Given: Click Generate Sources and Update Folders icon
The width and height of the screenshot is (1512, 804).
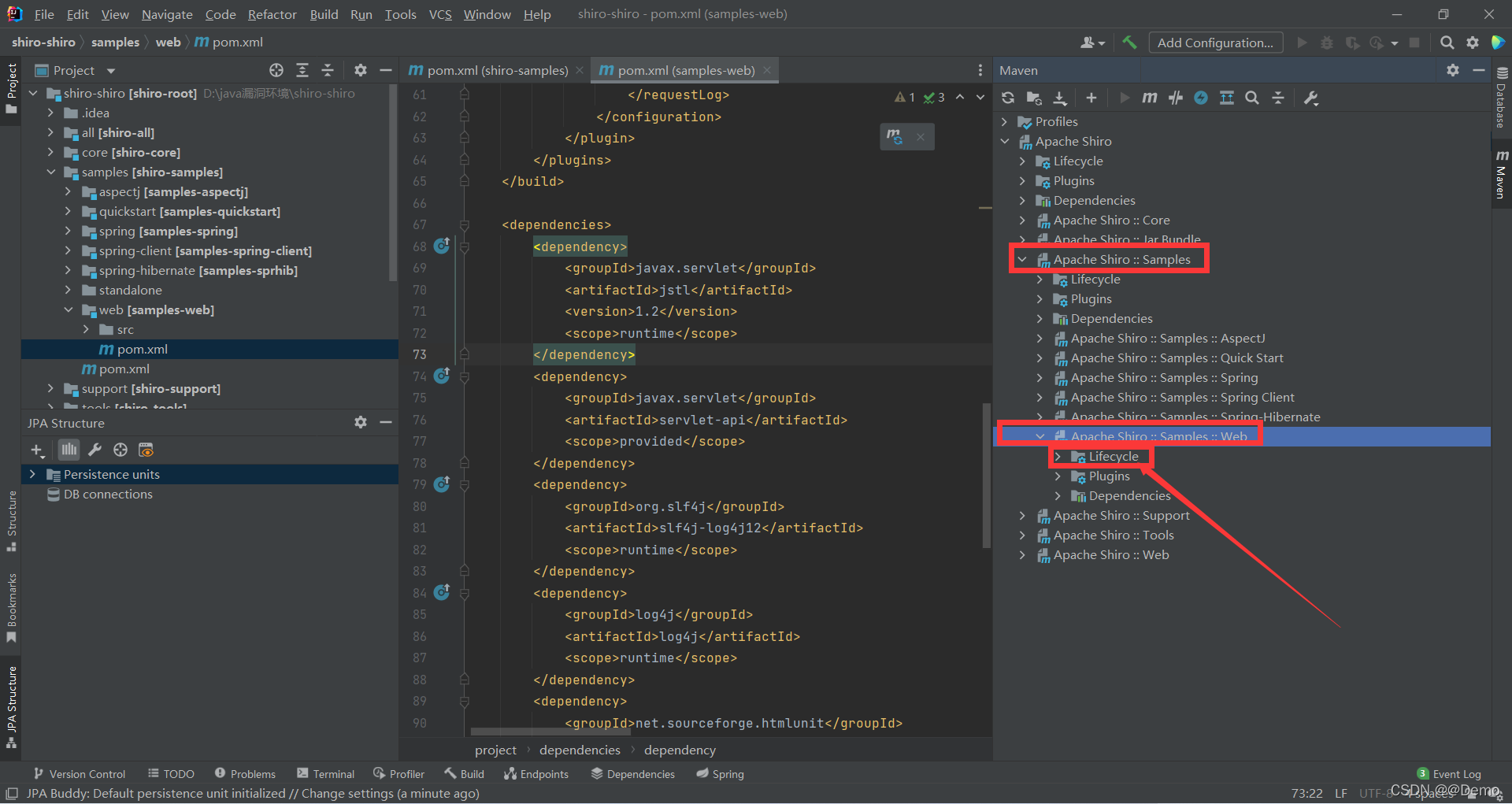Looking at the screenshot, I should (1034, 98).
